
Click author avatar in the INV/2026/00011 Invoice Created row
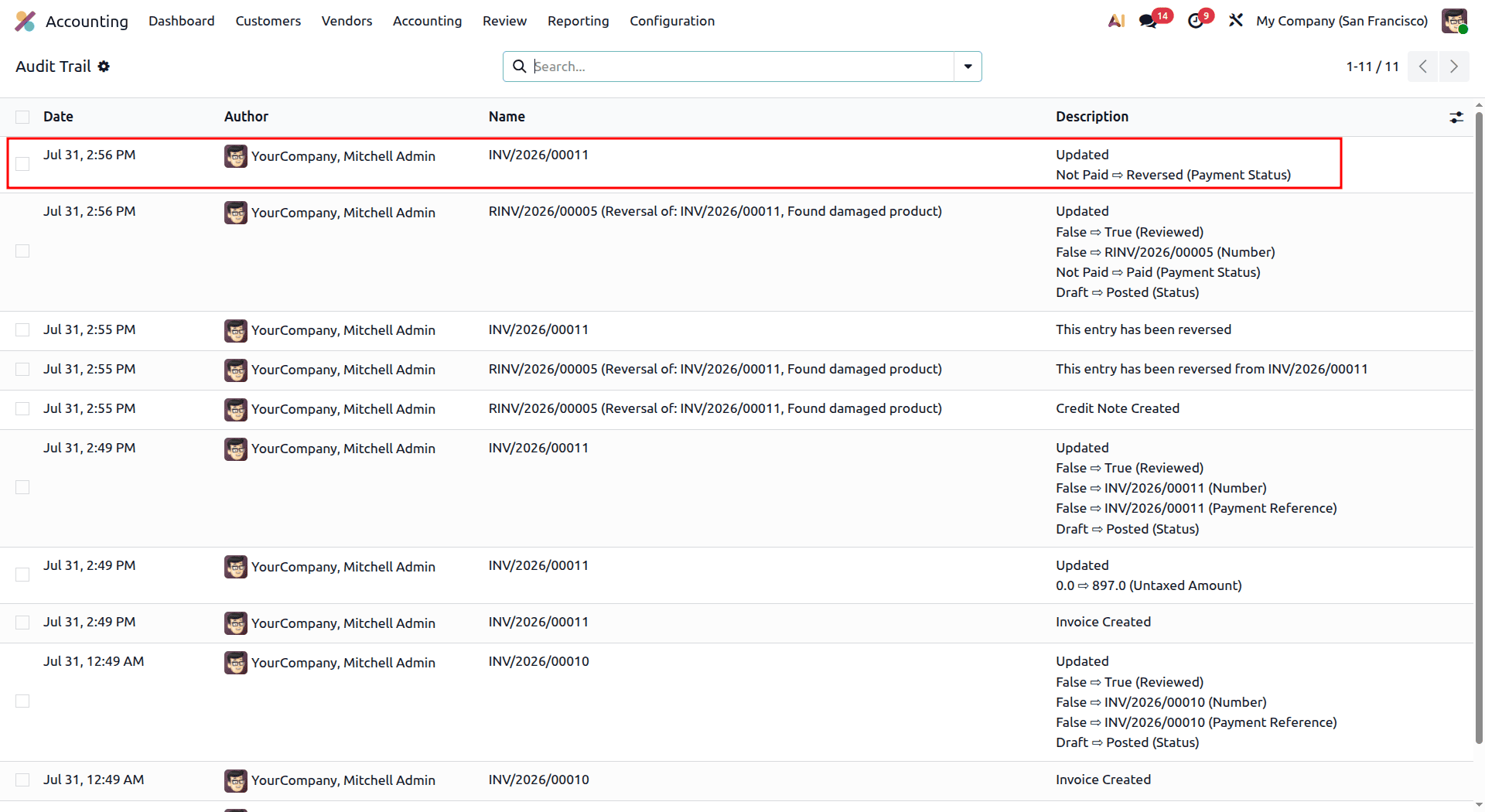(236, 623)
